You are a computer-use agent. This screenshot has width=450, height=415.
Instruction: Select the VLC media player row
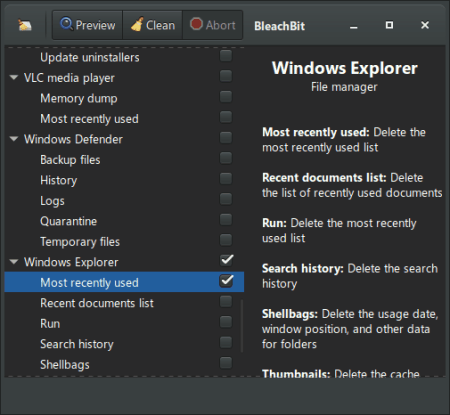tap(124, 78)
